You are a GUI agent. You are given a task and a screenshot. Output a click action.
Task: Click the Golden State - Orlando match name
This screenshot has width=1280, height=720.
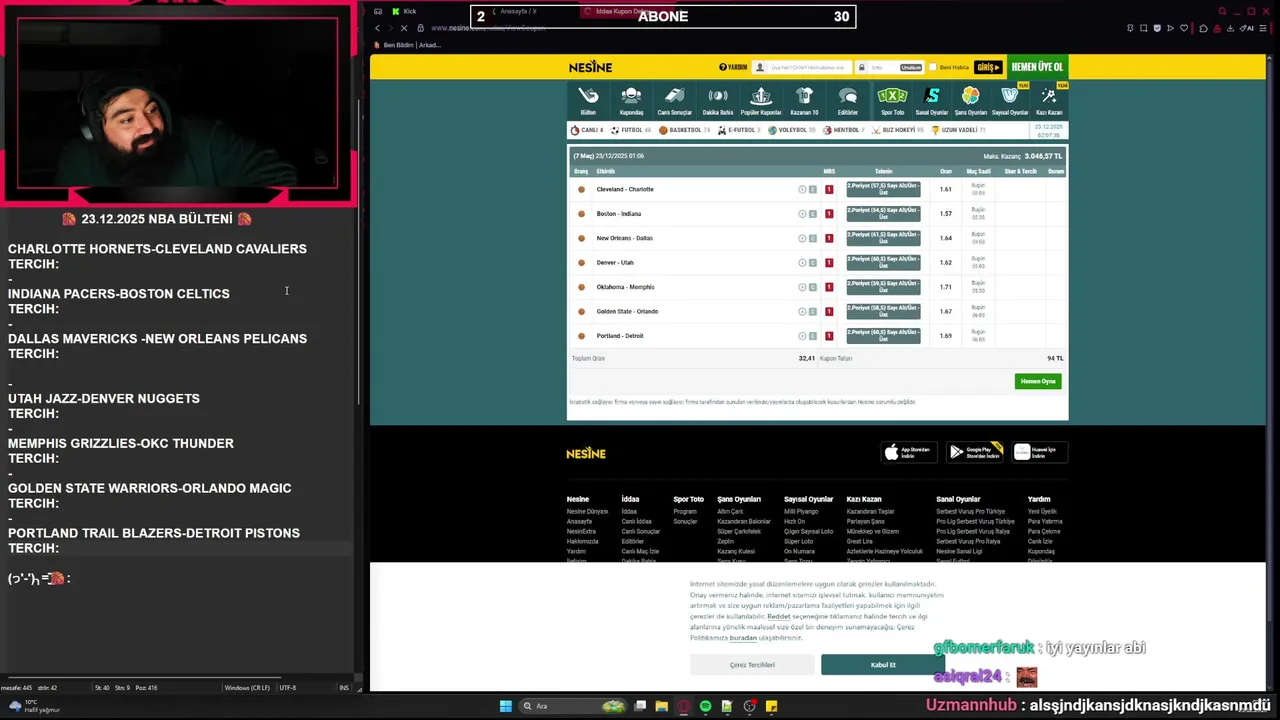point(627,311)
